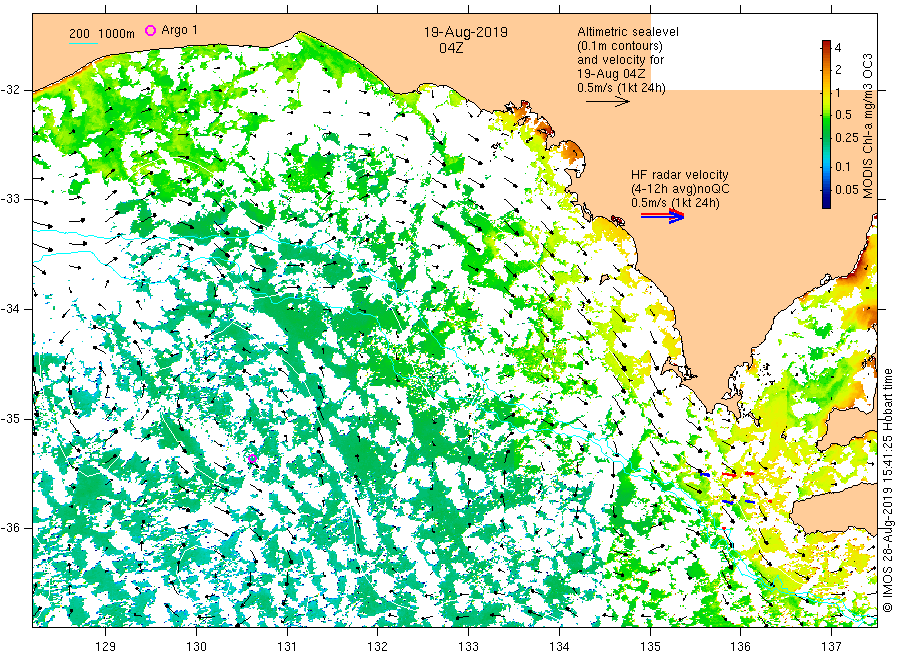The image size is (900, 660).
Task: Click the colorbar tick value 4
Action: tap(837, 48)
